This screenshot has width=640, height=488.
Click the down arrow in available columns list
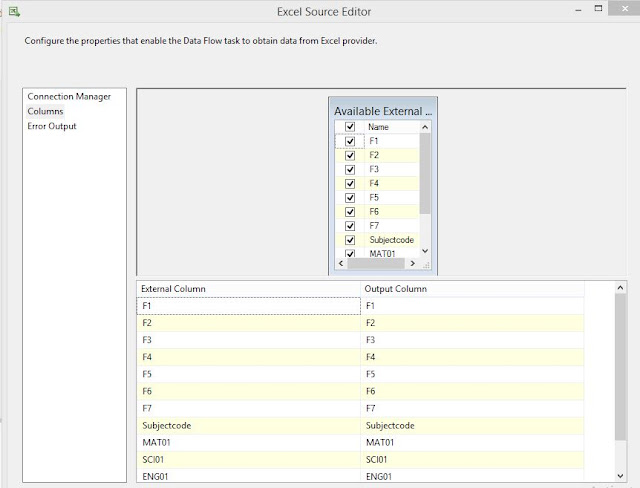tap(425, 251)
